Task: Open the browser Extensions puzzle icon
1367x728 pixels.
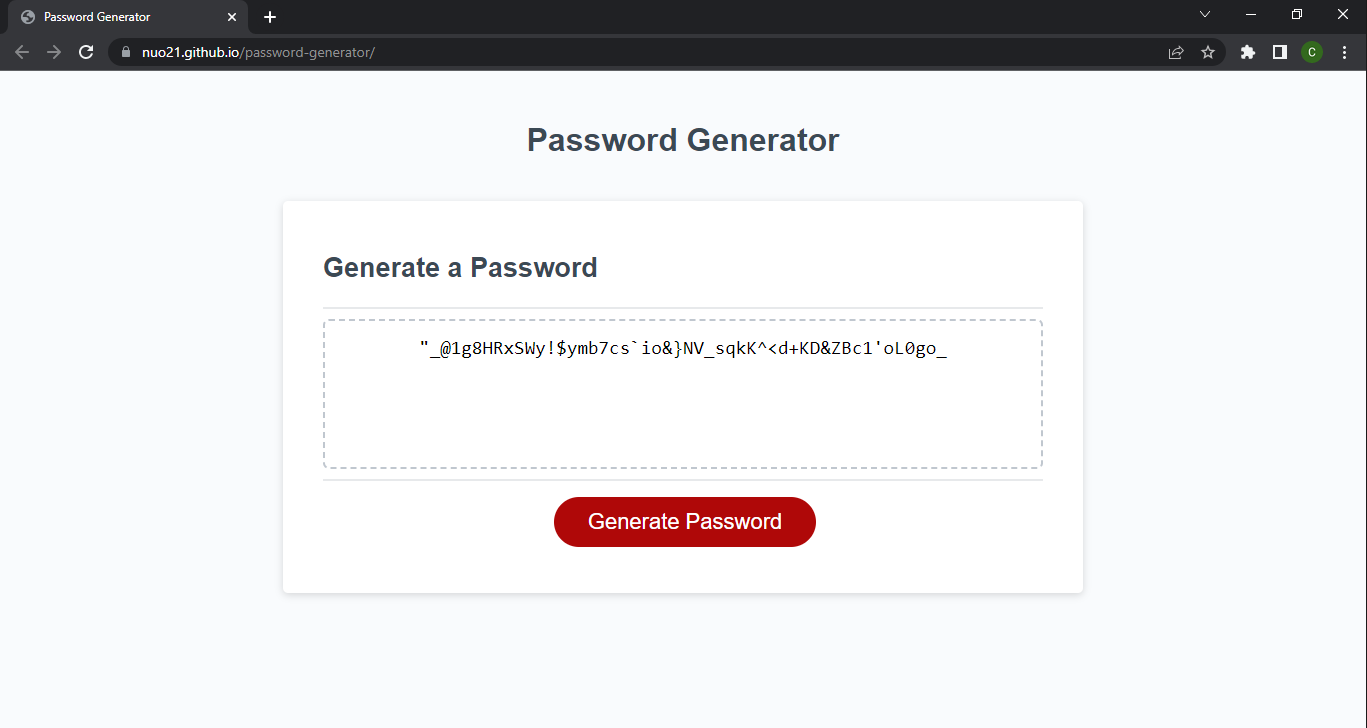Action: pyautogui.click(x=1247, y=52)
